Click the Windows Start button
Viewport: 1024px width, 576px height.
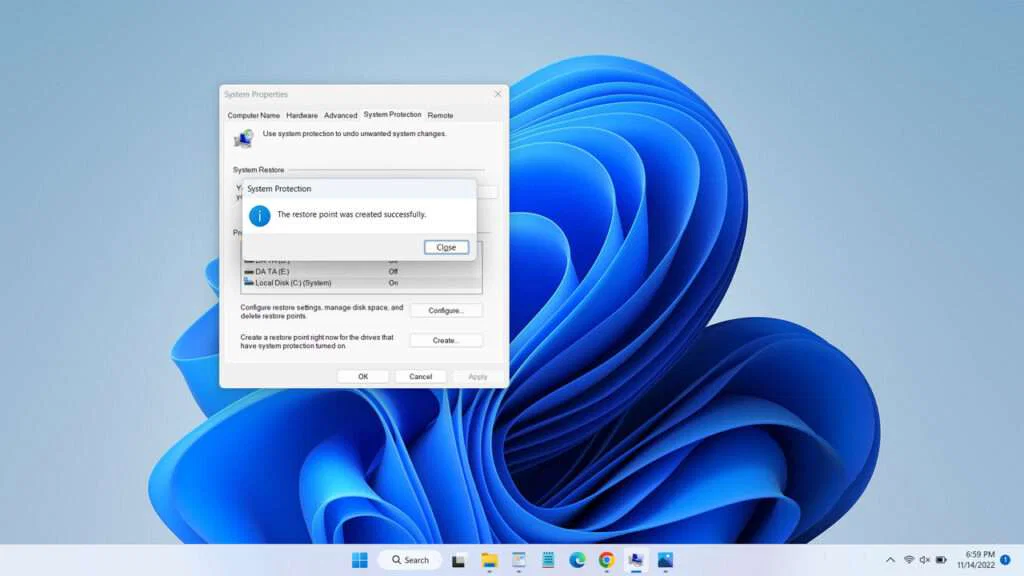click(360, 560)
